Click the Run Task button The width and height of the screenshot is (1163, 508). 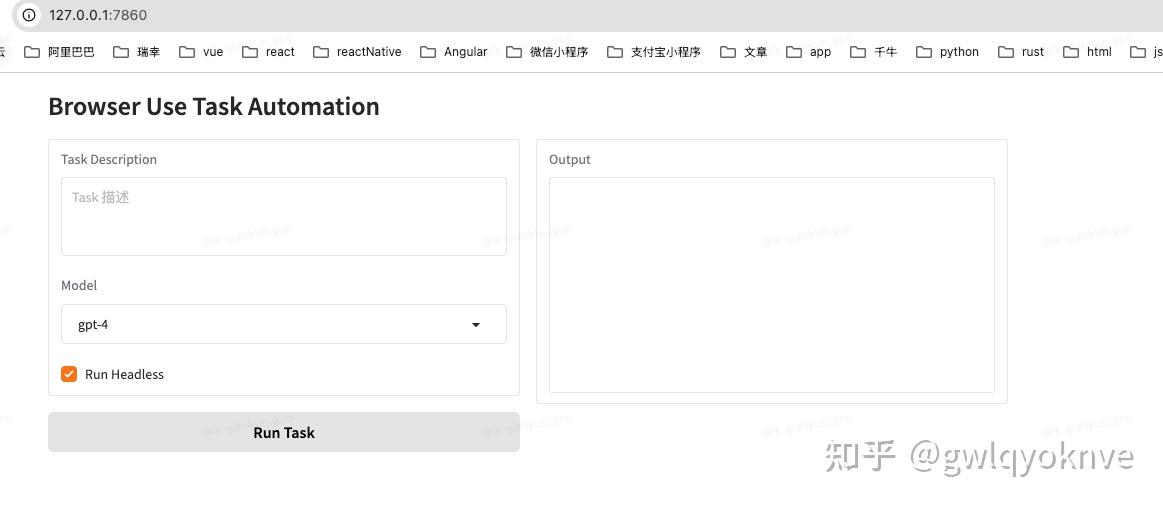(x=283, y=432)
